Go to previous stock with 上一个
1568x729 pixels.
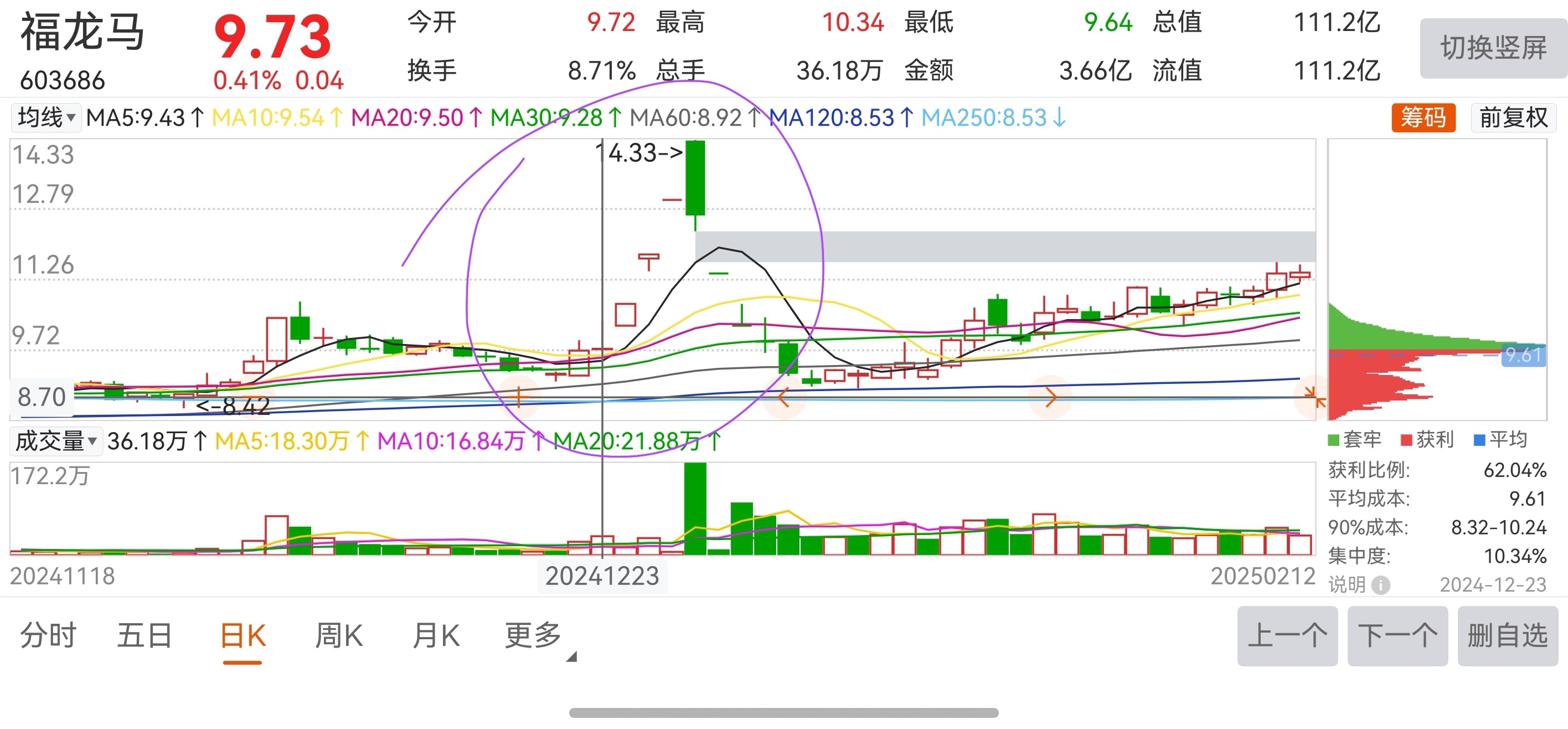[1287, 636]
